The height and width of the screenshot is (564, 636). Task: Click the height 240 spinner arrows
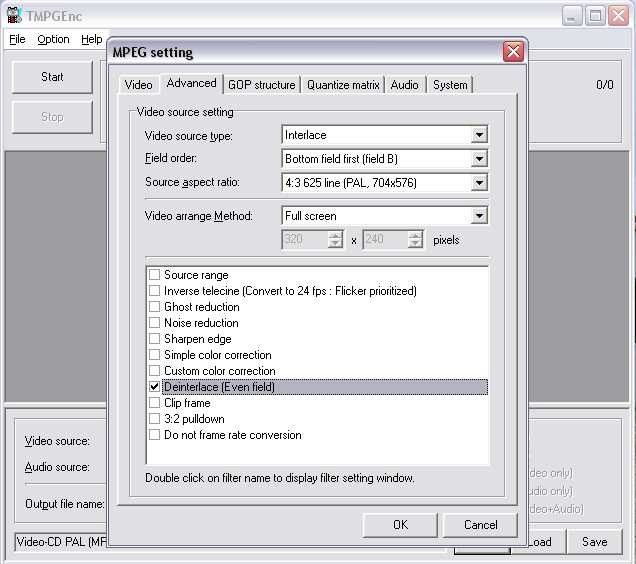(415, 239)
